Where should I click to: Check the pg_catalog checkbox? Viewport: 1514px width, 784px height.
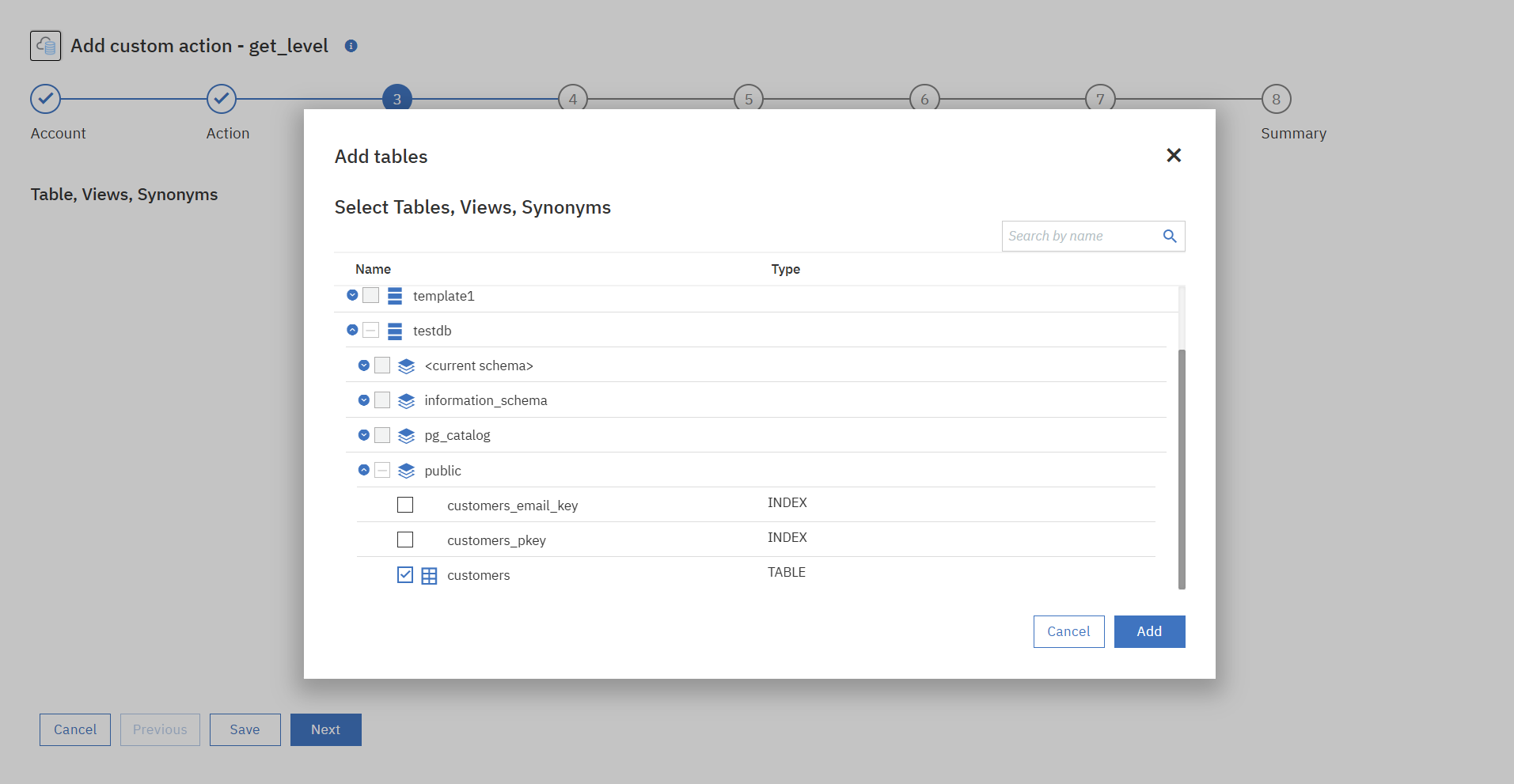[382, 434]
